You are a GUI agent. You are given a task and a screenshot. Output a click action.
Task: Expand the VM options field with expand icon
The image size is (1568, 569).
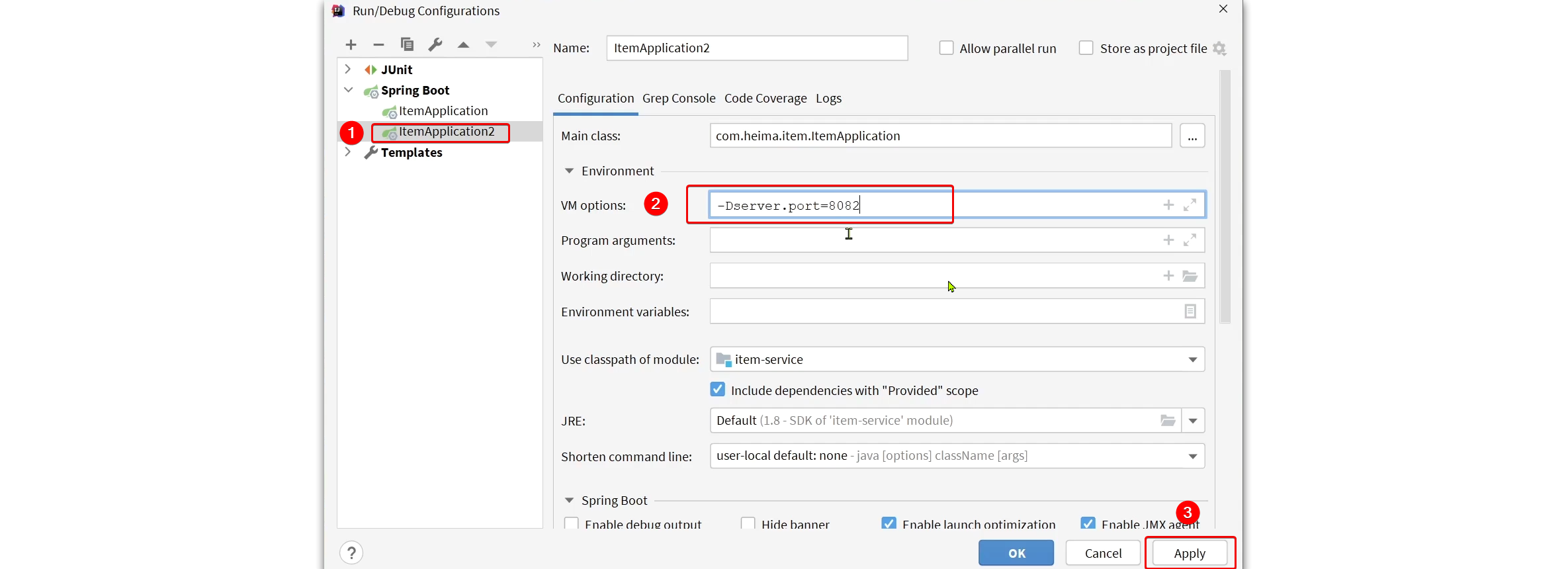pyautogui.click(x=1190, y=205)
